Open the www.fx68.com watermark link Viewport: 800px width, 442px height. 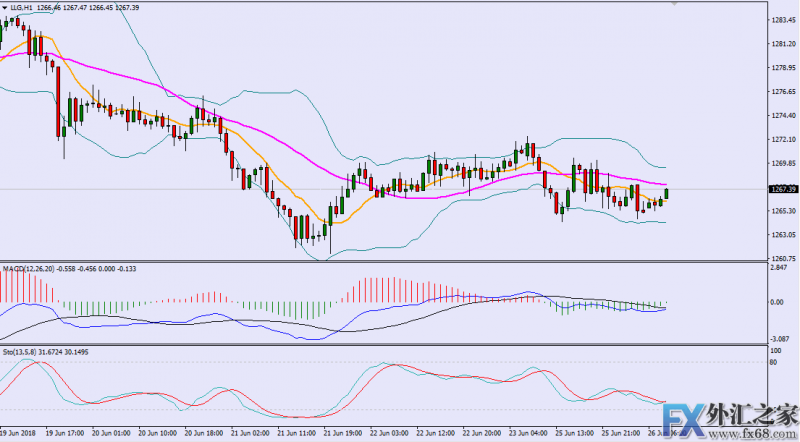(x=766, y=435)
